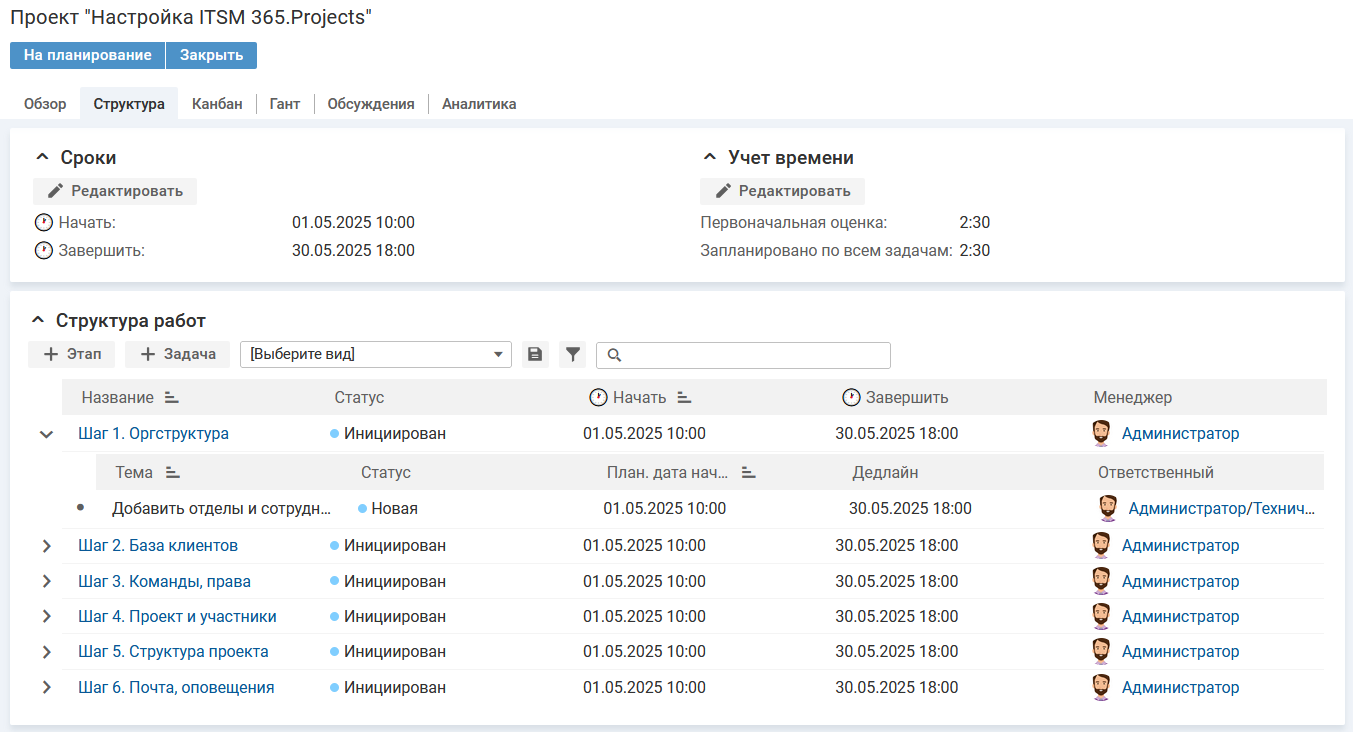Collapse the Учет времени section

pyautogui.click(x=710, y=158)
